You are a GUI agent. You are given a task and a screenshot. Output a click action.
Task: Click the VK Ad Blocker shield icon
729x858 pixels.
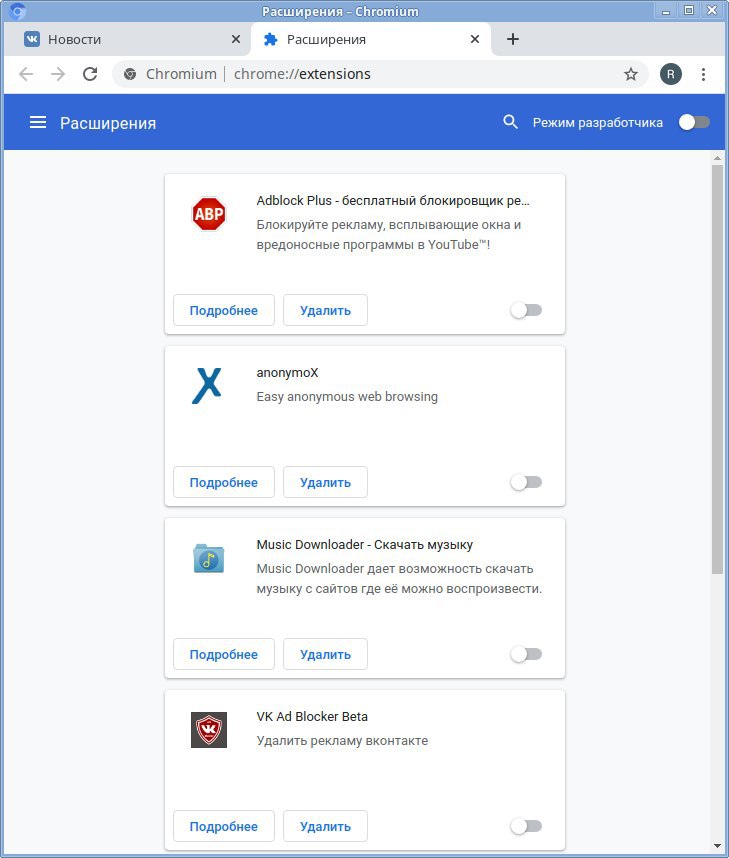[x=209, y=730]
